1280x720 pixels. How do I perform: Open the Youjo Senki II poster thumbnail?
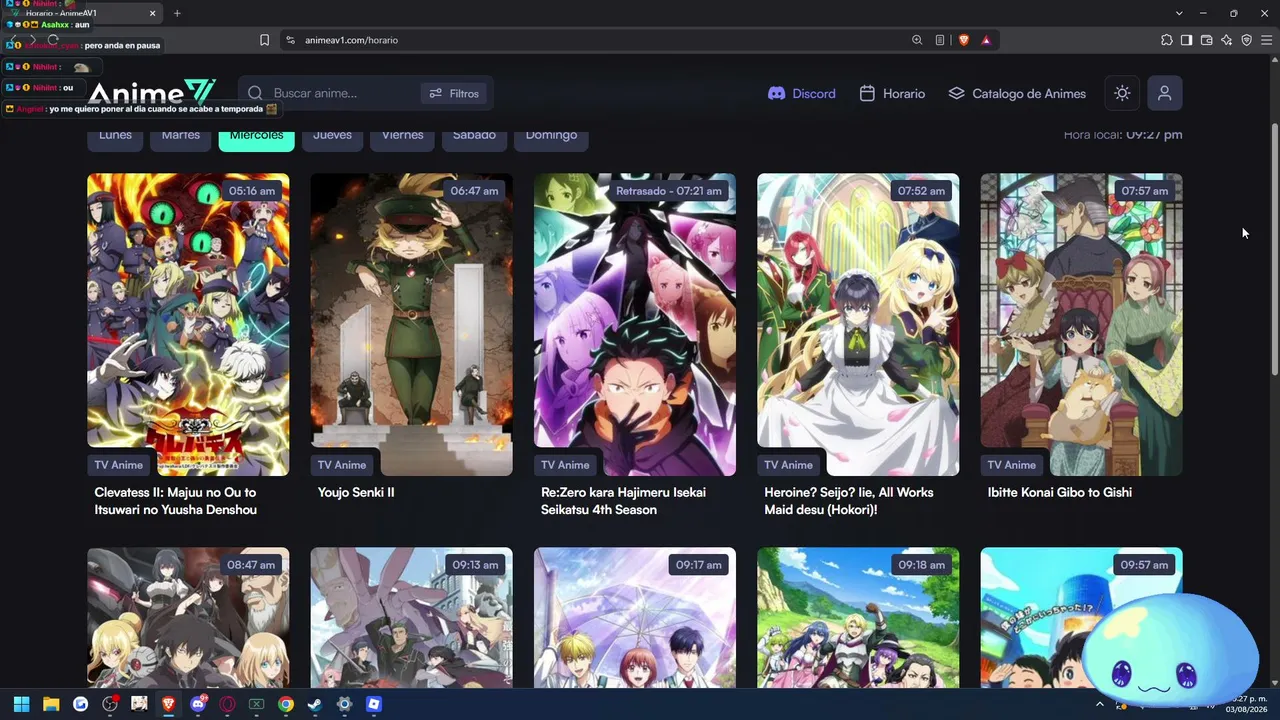pyautogui.click(x=412, y=324)
